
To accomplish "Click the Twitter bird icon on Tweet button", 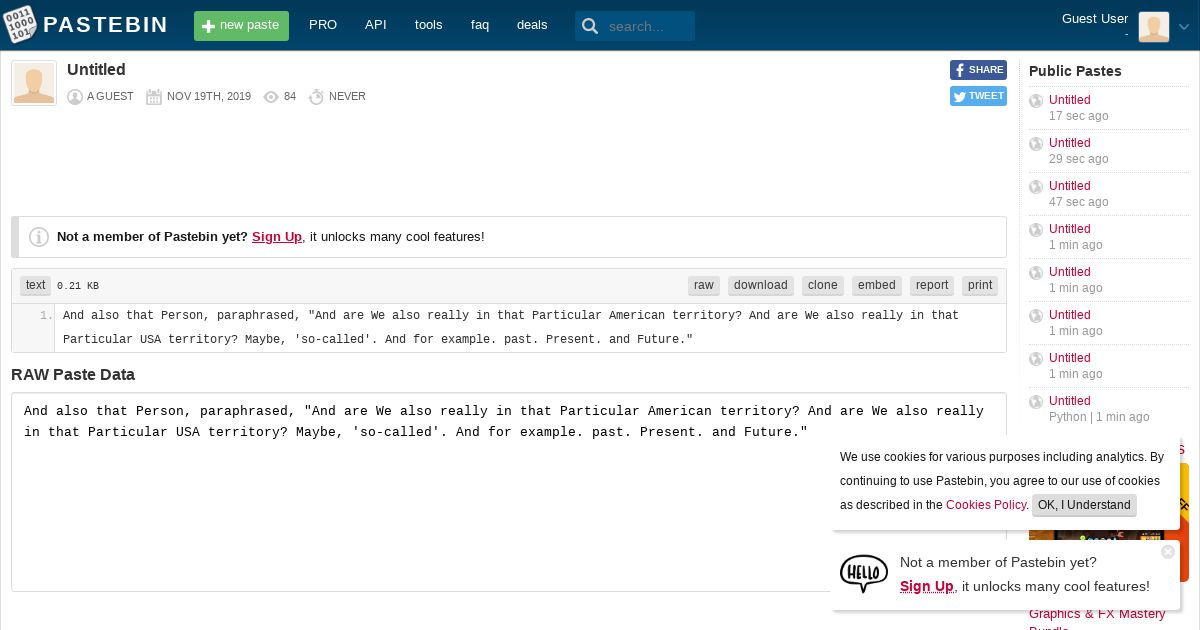I will tap(960, 96).
